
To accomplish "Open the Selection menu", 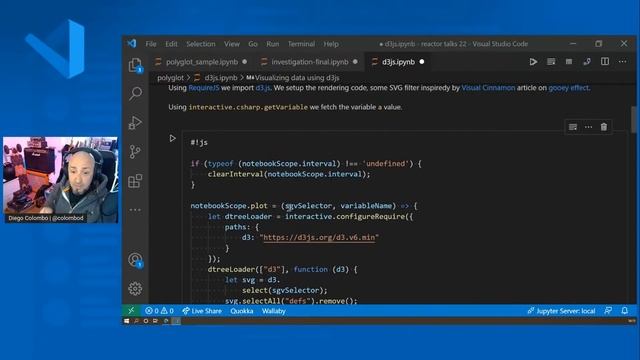I will 201,44.
